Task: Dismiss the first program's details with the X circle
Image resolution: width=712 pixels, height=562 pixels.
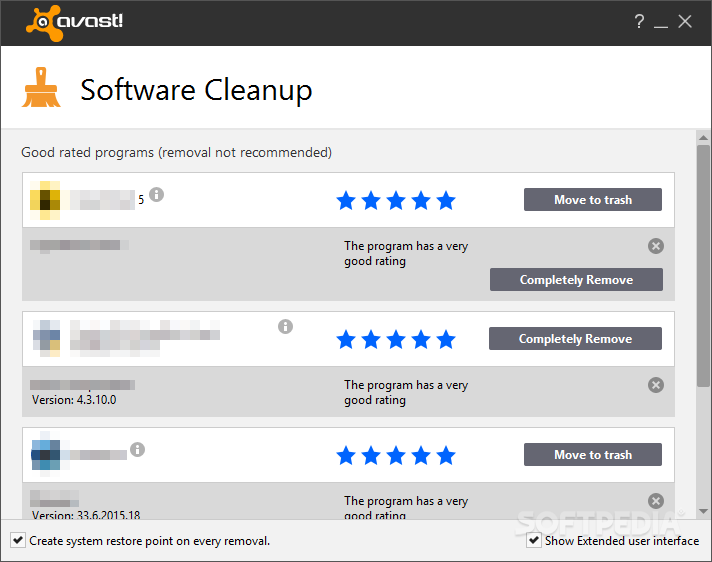Action: [x=656, y=246]
